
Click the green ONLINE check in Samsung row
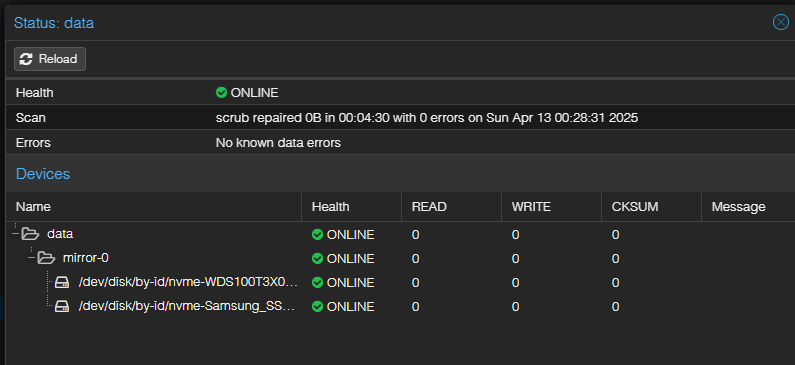click(x=317, y=307)
